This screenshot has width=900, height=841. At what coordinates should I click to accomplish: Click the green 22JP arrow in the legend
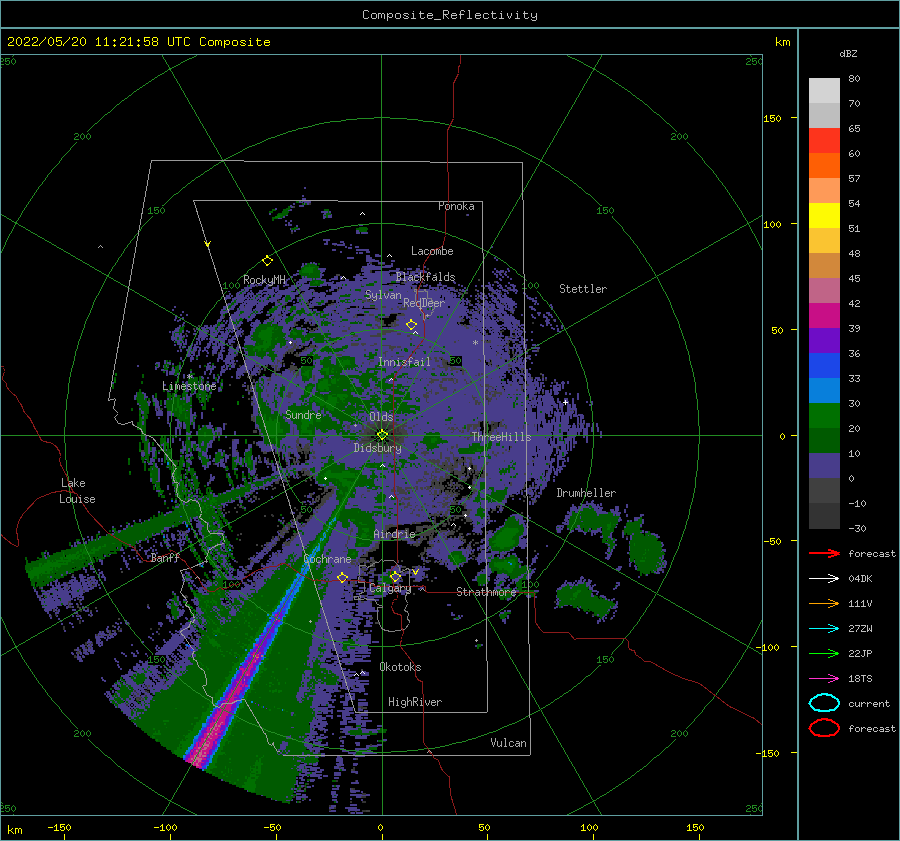tap(824, 653)
